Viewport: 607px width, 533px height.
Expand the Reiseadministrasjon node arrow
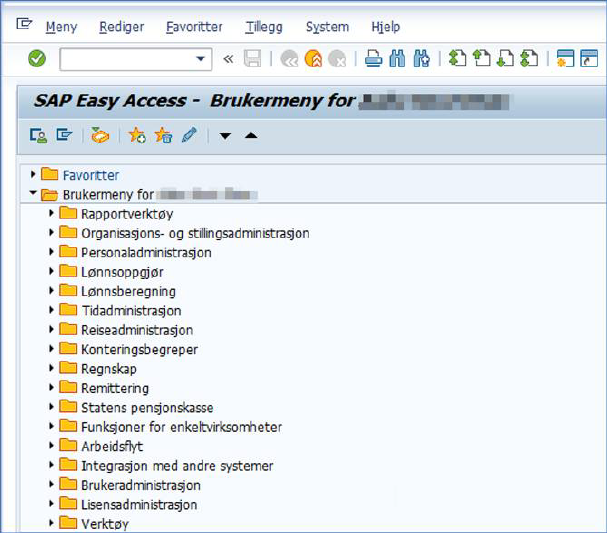pos(51,329)
